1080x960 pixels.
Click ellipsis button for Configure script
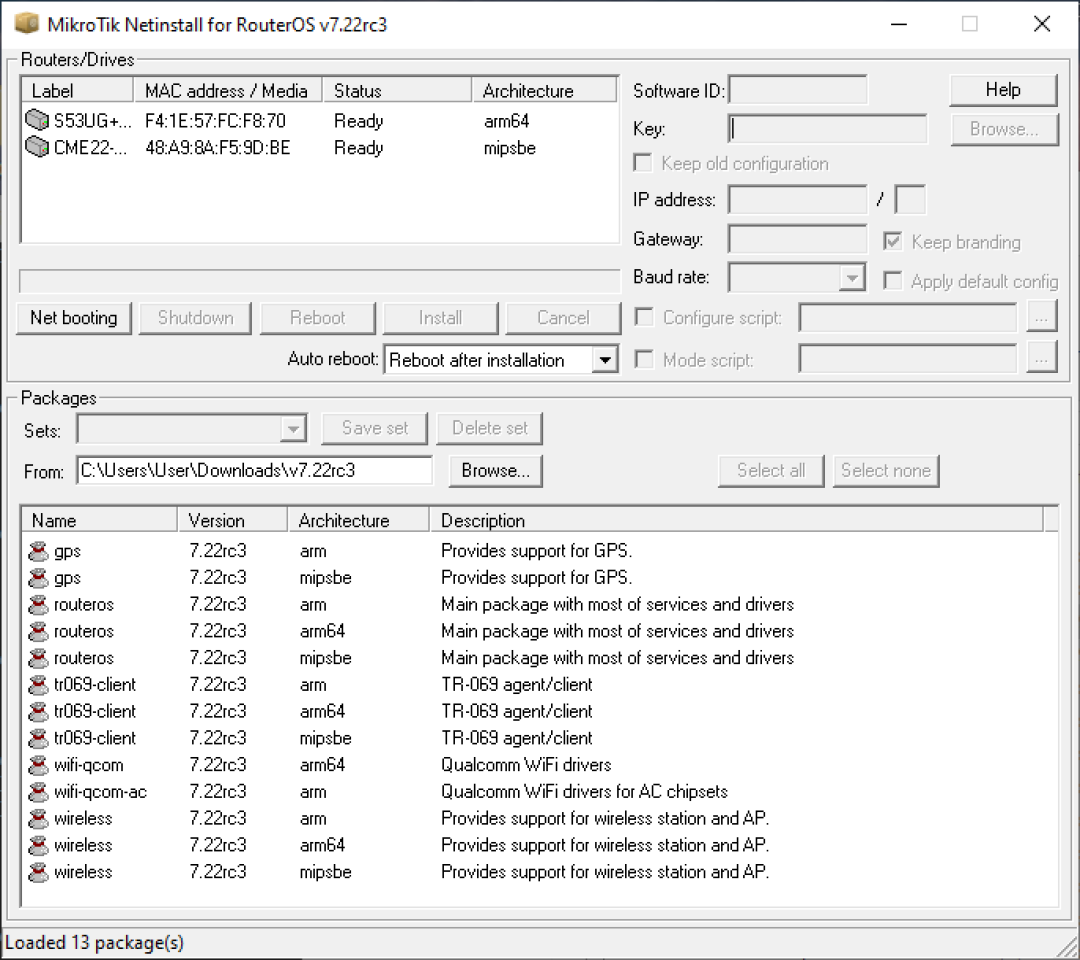1041,317
